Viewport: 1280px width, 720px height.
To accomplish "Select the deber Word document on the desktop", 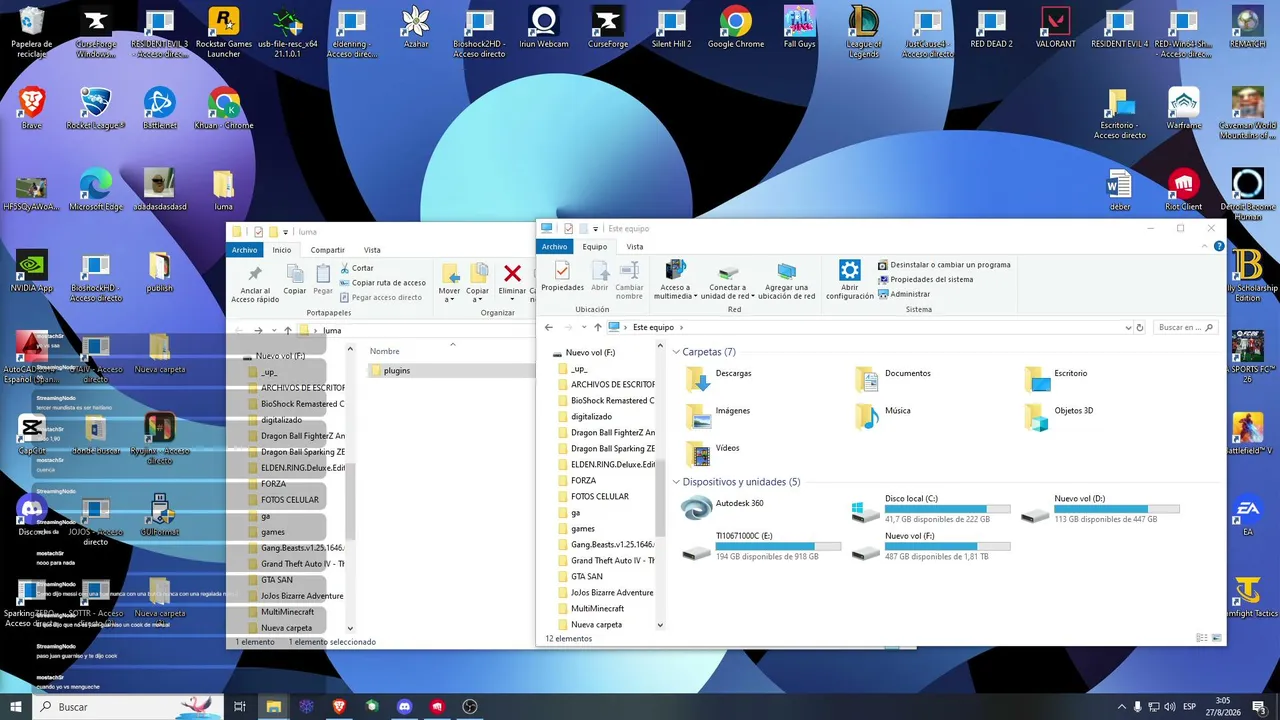I will coord(1120,190).
